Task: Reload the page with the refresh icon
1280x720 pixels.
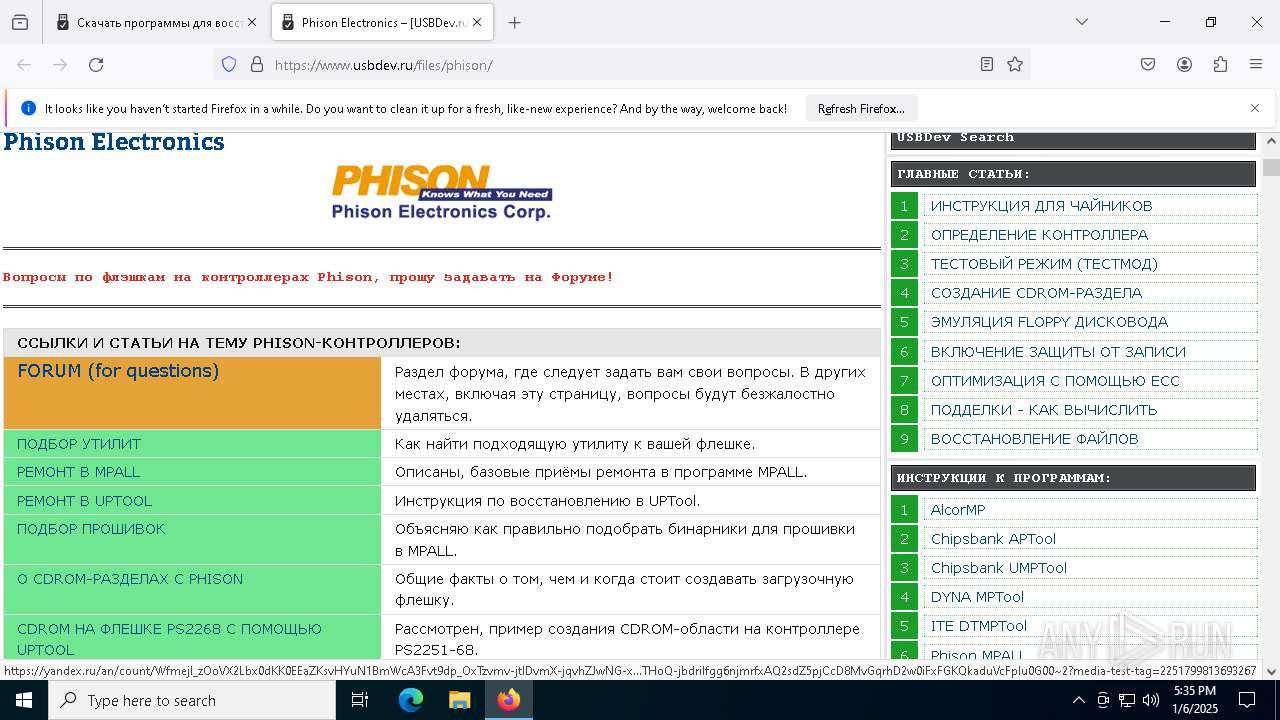Action: [x=96, y=65]
